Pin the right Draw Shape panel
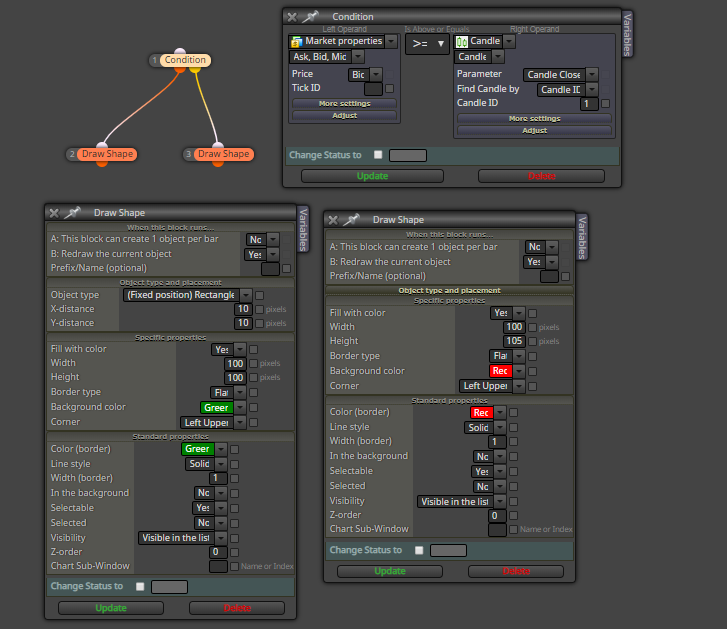727x629 pixels. [x=351, y=220]
